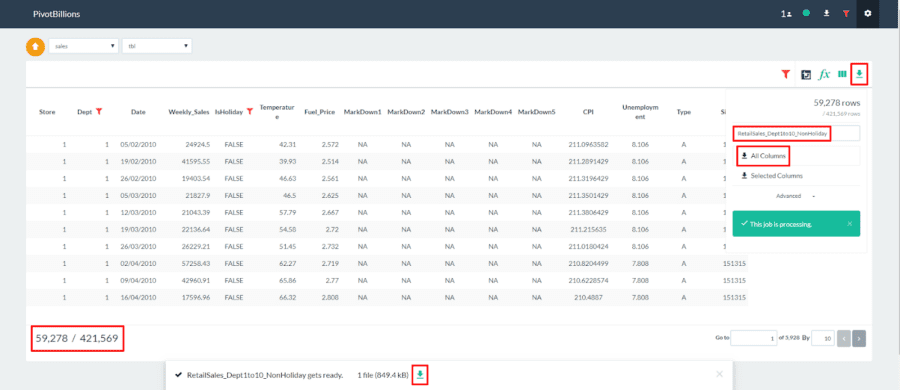Screen dimensions: 900x390
Task: Click the Date column header
Action: (x=138, y=112)
